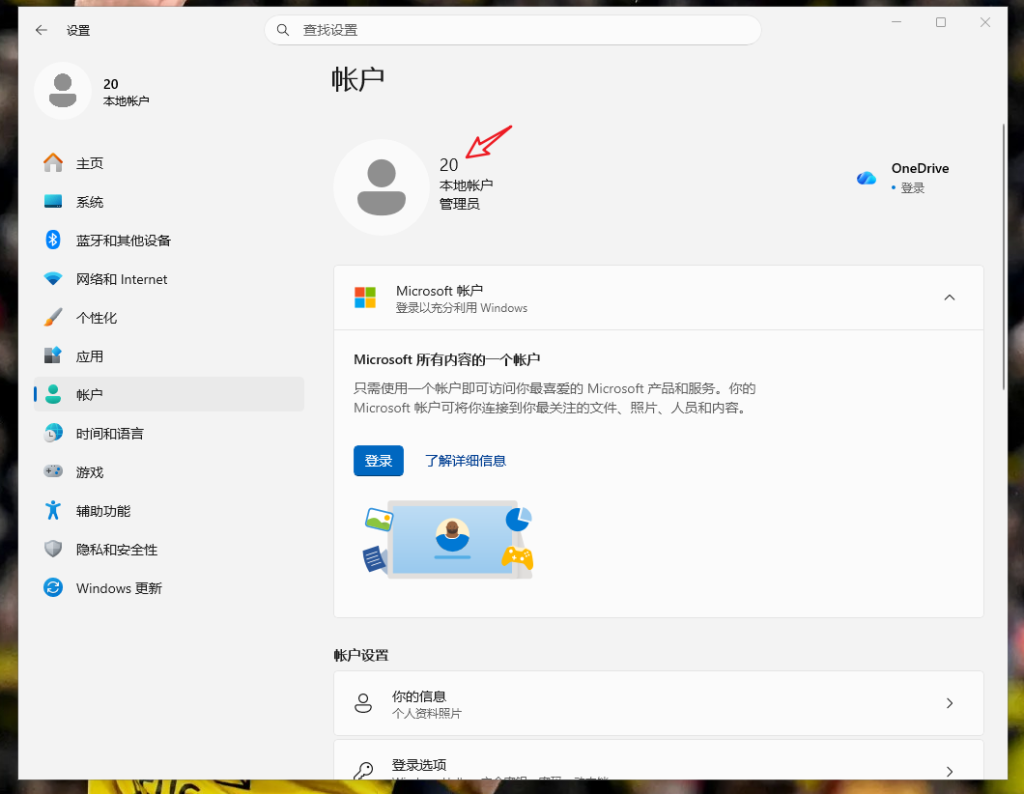Screen dimensions: 1024x794
Task: Switch to the 个性化 section
Action: (x=97, y=318)
